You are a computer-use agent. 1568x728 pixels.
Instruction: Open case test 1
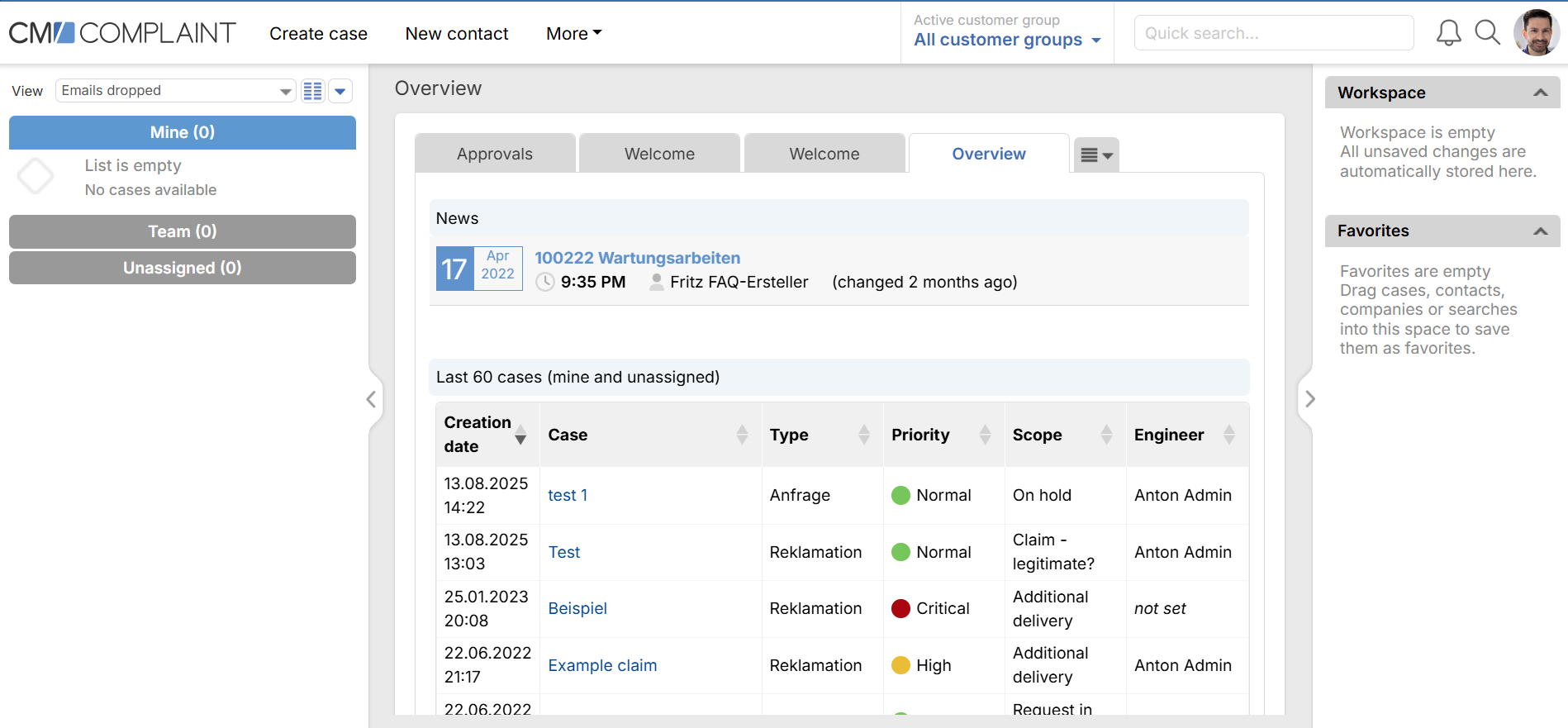(568, 495)
